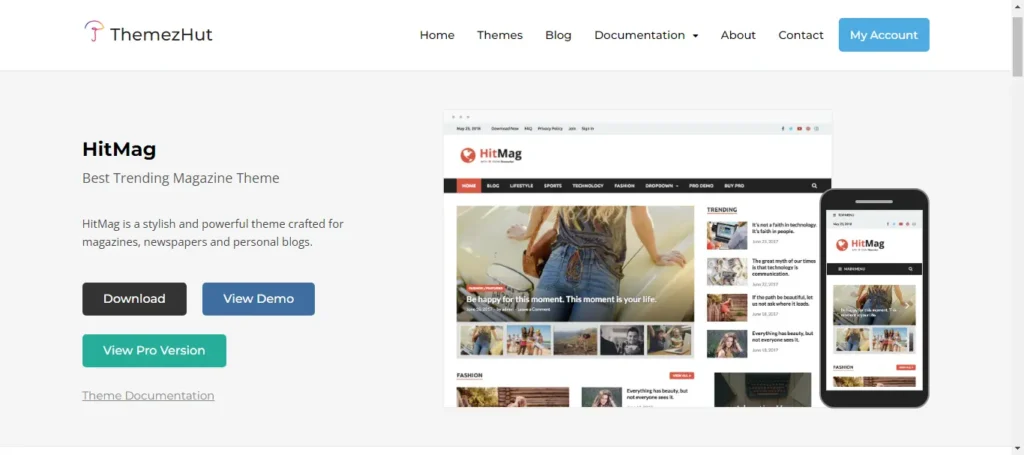Viewport: 1024px width, 455px height.
Task: Click the HitMag mobile phone preview
Action: click(874, 298)
